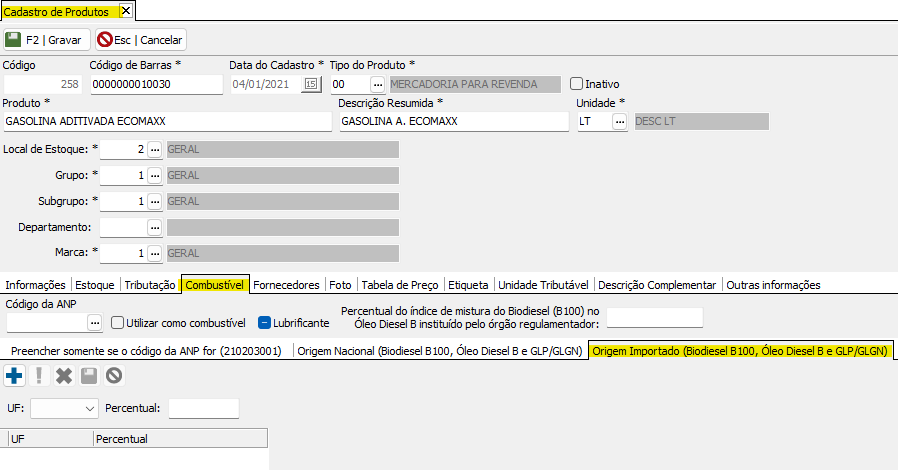Screen dimensions: 898x470
Task: Expand the UF dropdown
Action: 90,408
